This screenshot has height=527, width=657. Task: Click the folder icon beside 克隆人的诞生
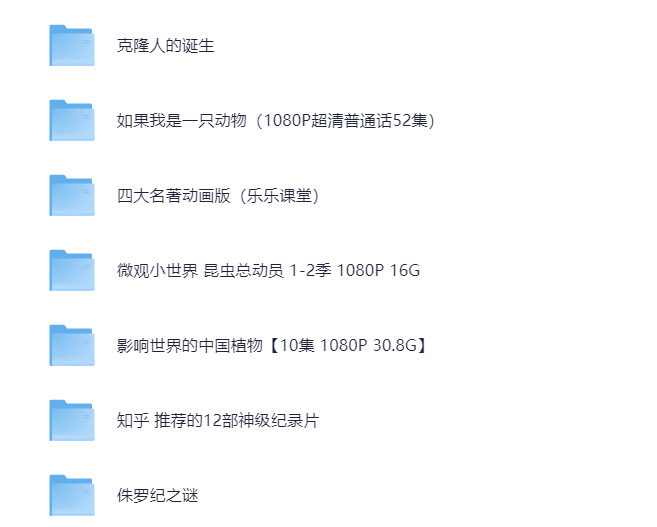coord(71,46)
